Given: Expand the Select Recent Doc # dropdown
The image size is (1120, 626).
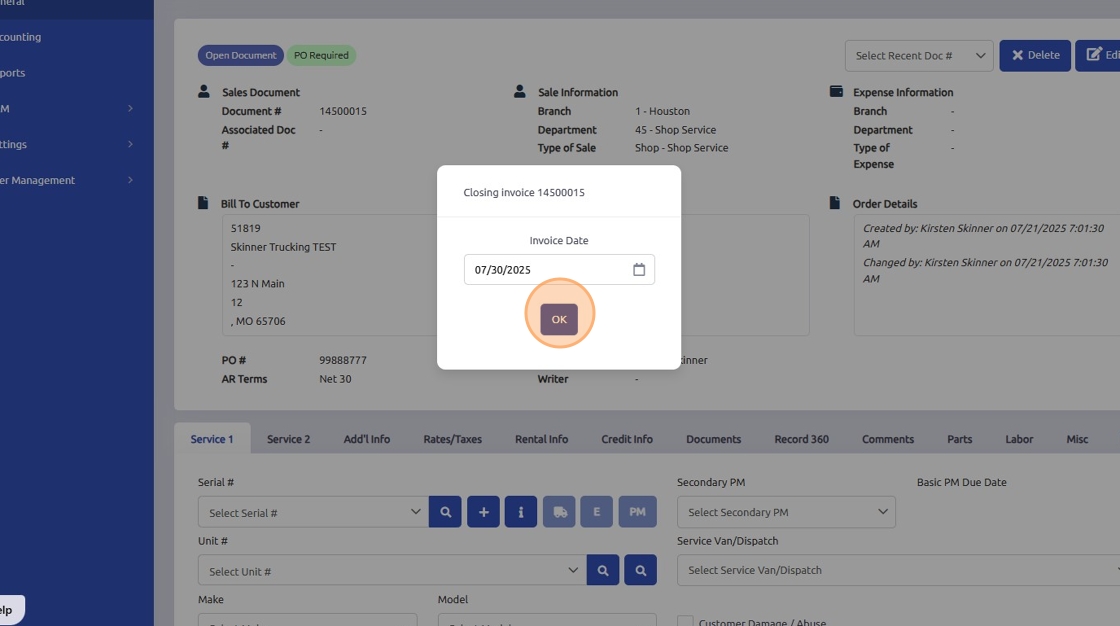Looking at the screenshot, I should tap(918, 56).
